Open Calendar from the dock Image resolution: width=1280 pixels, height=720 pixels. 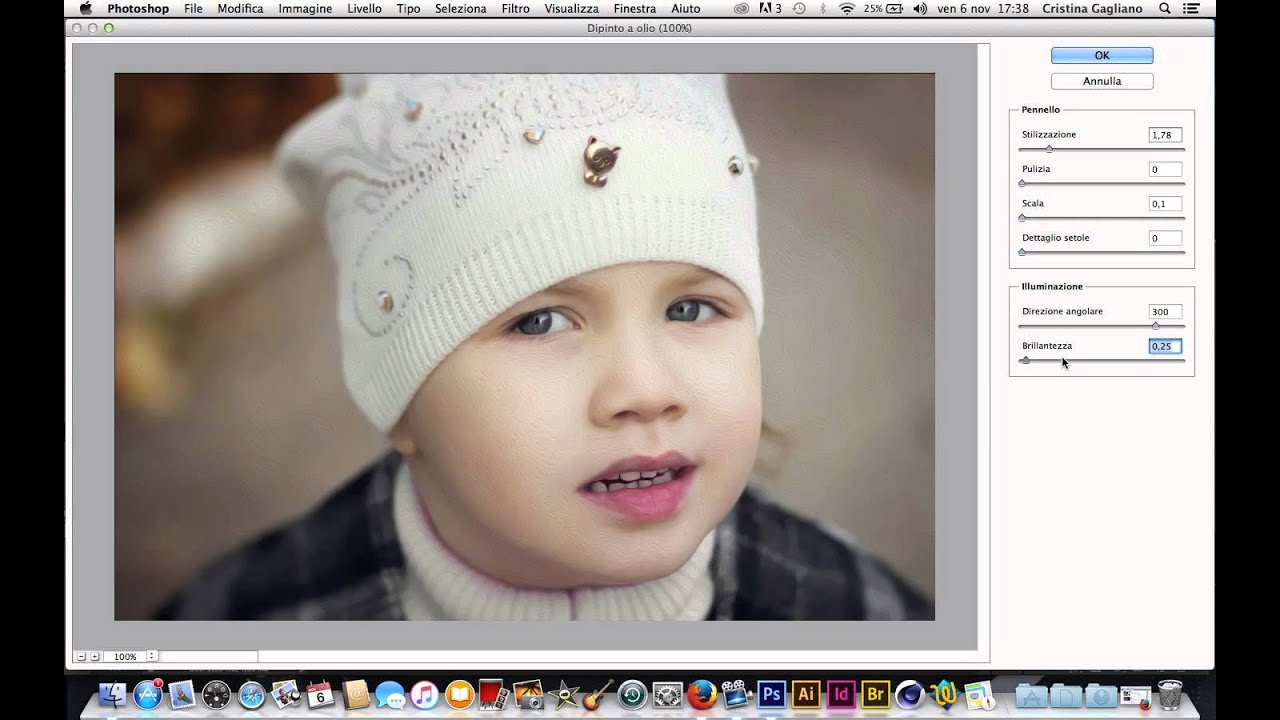click(320, 694)
